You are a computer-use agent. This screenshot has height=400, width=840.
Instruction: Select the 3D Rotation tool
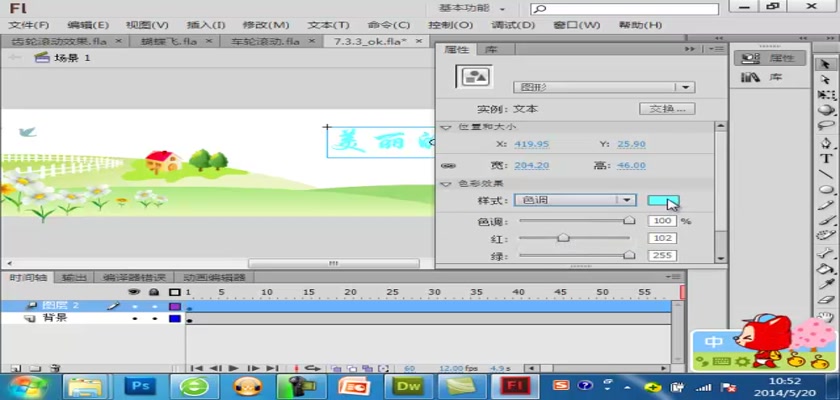coord(826,110)
